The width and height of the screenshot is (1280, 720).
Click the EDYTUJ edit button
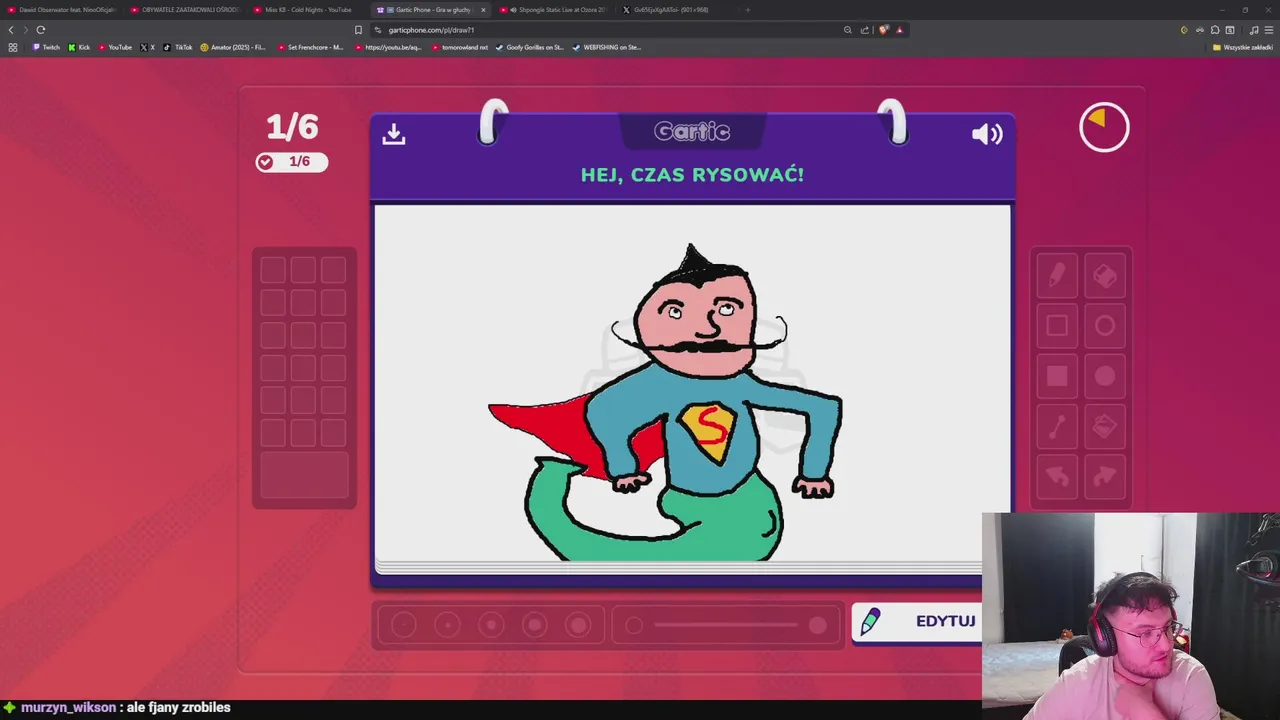pos(917,621)
